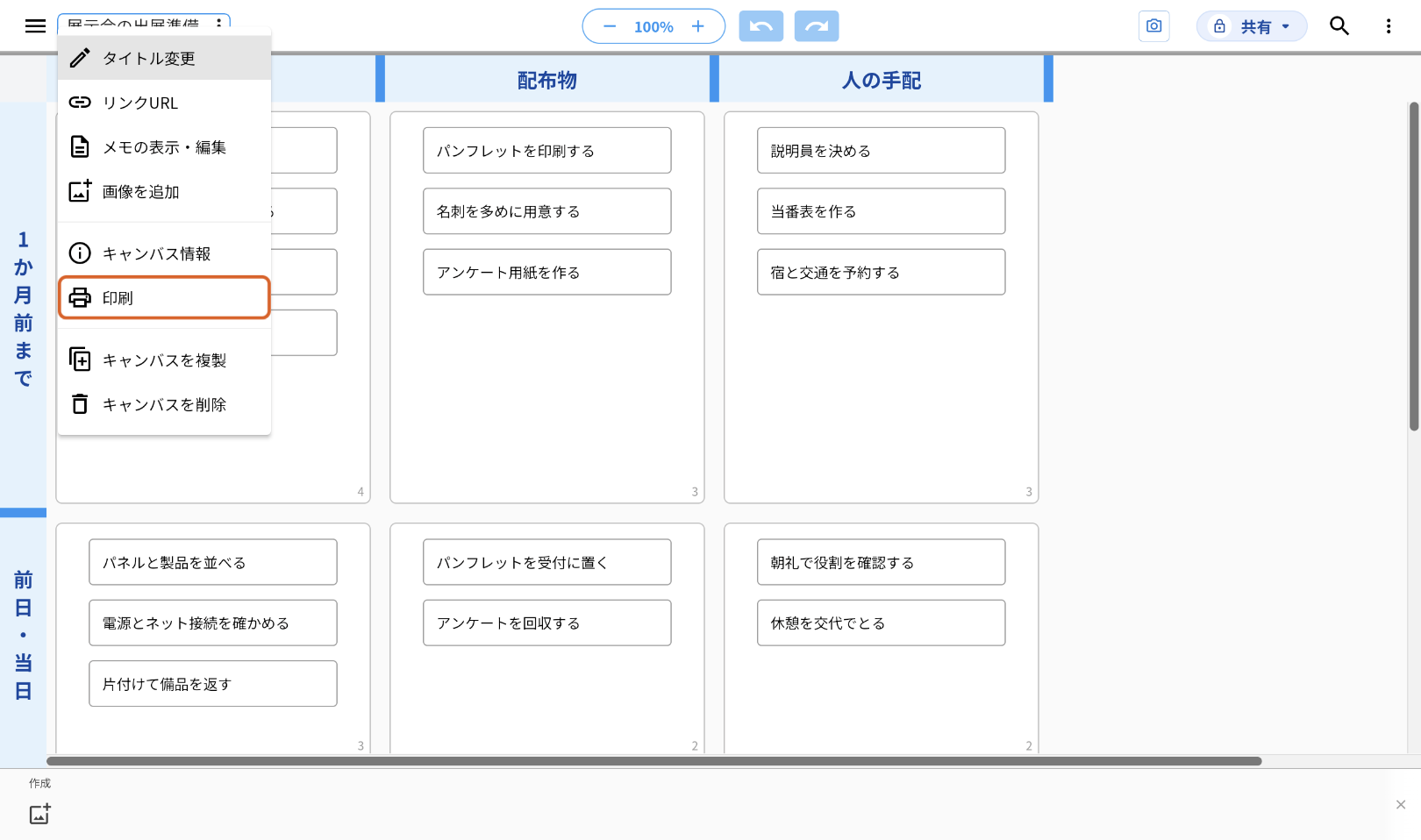The image size is (1421, 840).
Task: Open the top-right more options menu
Action: click(1389, 26)
